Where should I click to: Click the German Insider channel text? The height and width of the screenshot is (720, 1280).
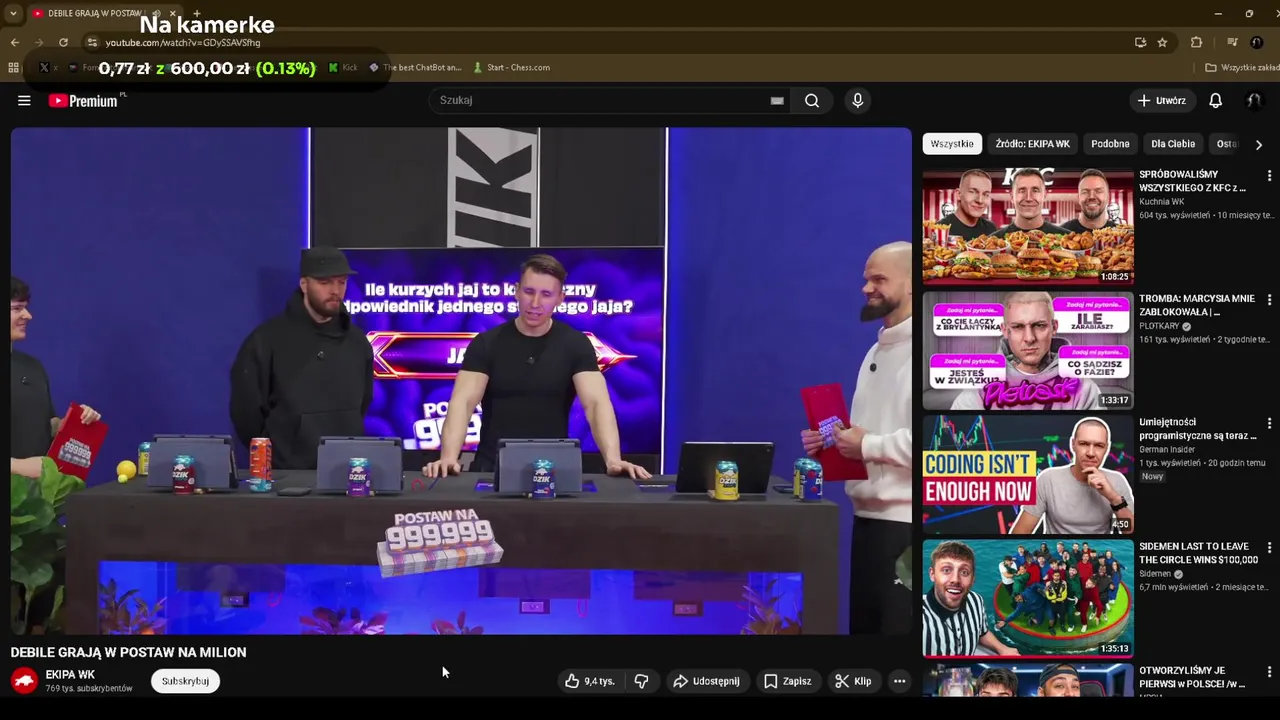[1167, 450]
